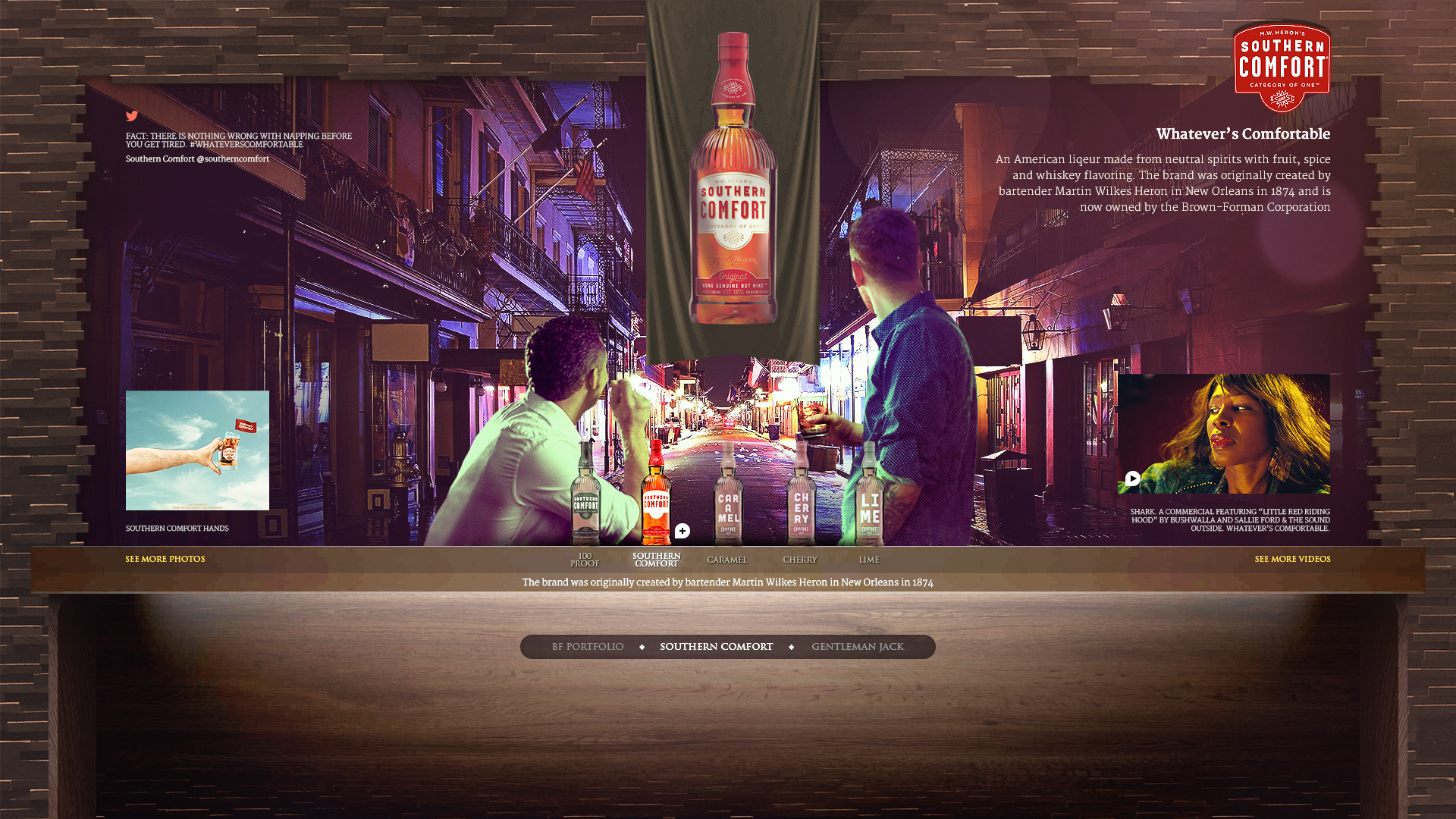Select the Caramel bottle
Image resolution: width=1456 pixels, height=819 pixels.
728,493
